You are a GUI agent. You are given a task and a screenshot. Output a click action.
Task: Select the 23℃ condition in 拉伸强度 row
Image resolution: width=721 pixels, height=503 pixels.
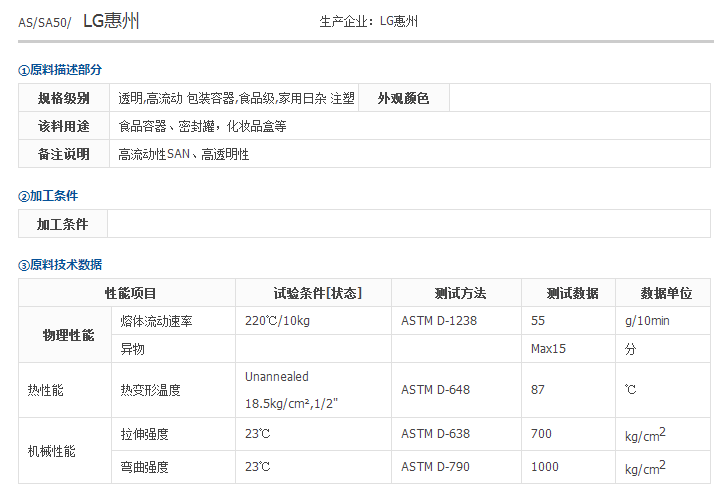tap(258, 434)
